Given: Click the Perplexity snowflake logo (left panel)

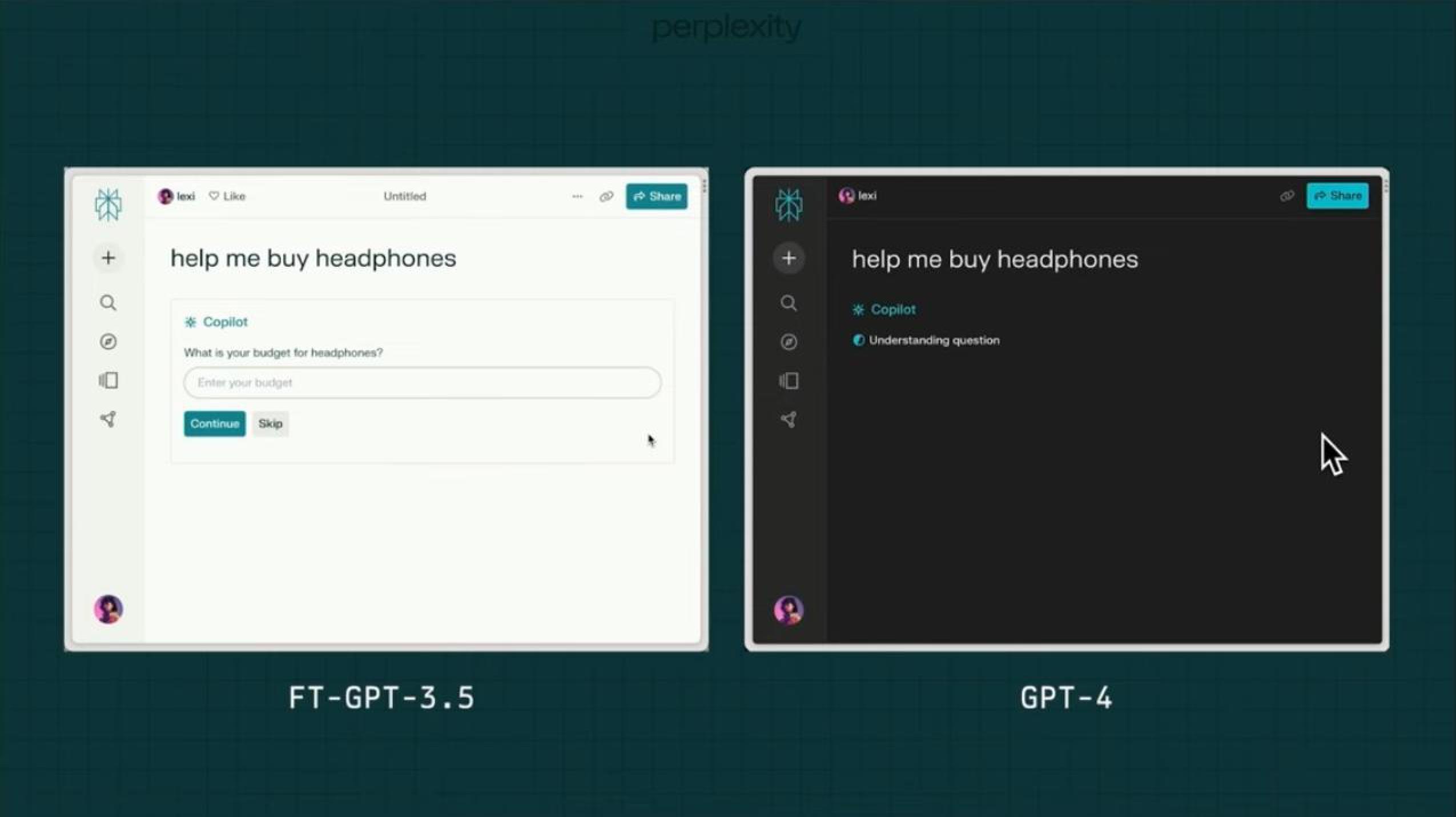Looking at the screenshot, I should [x=108, y=205].
